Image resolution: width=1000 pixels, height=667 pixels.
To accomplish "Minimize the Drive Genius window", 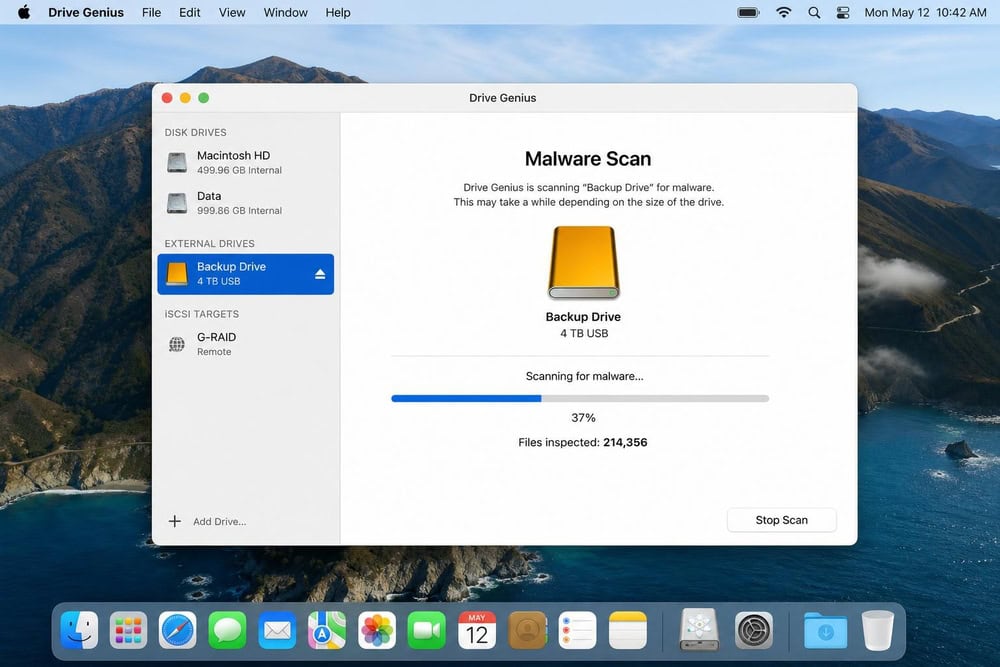I will (185, 98).
